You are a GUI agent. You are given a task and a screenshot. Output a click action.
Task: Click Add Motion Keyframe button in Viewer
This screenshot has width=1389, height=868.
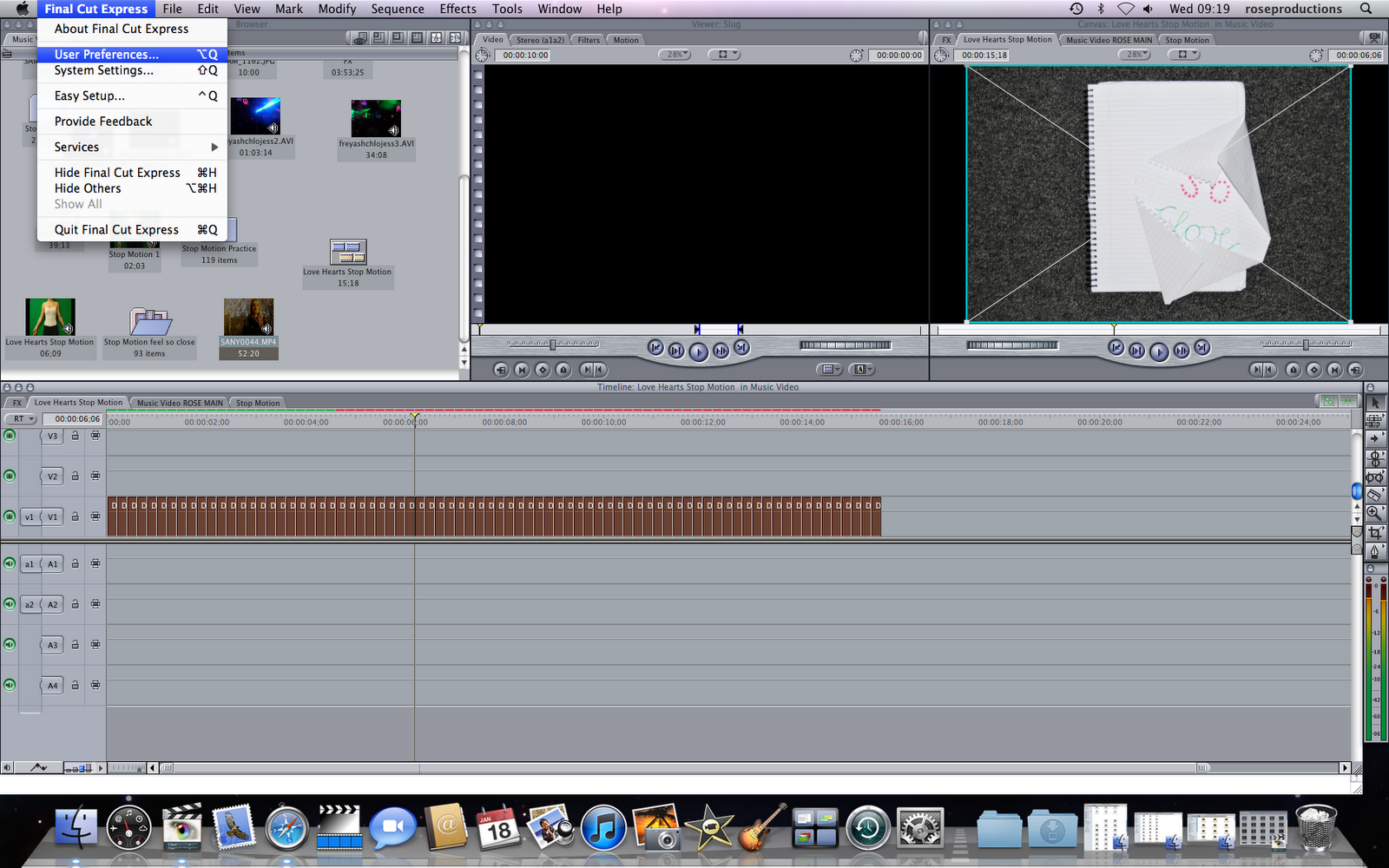click(543, 369)
